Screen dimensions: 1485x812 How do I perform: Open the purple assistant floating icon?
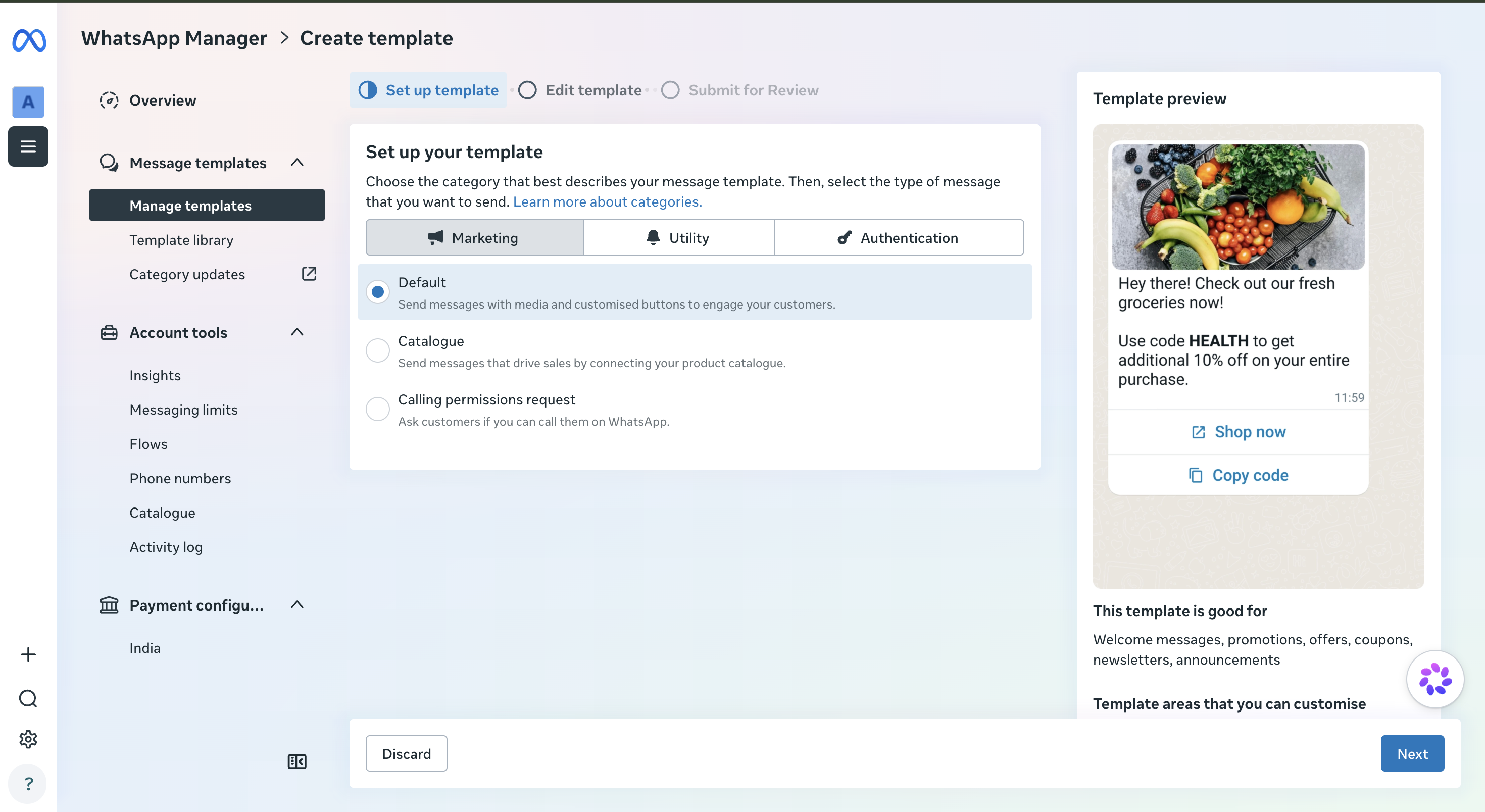click(1435, 679)
